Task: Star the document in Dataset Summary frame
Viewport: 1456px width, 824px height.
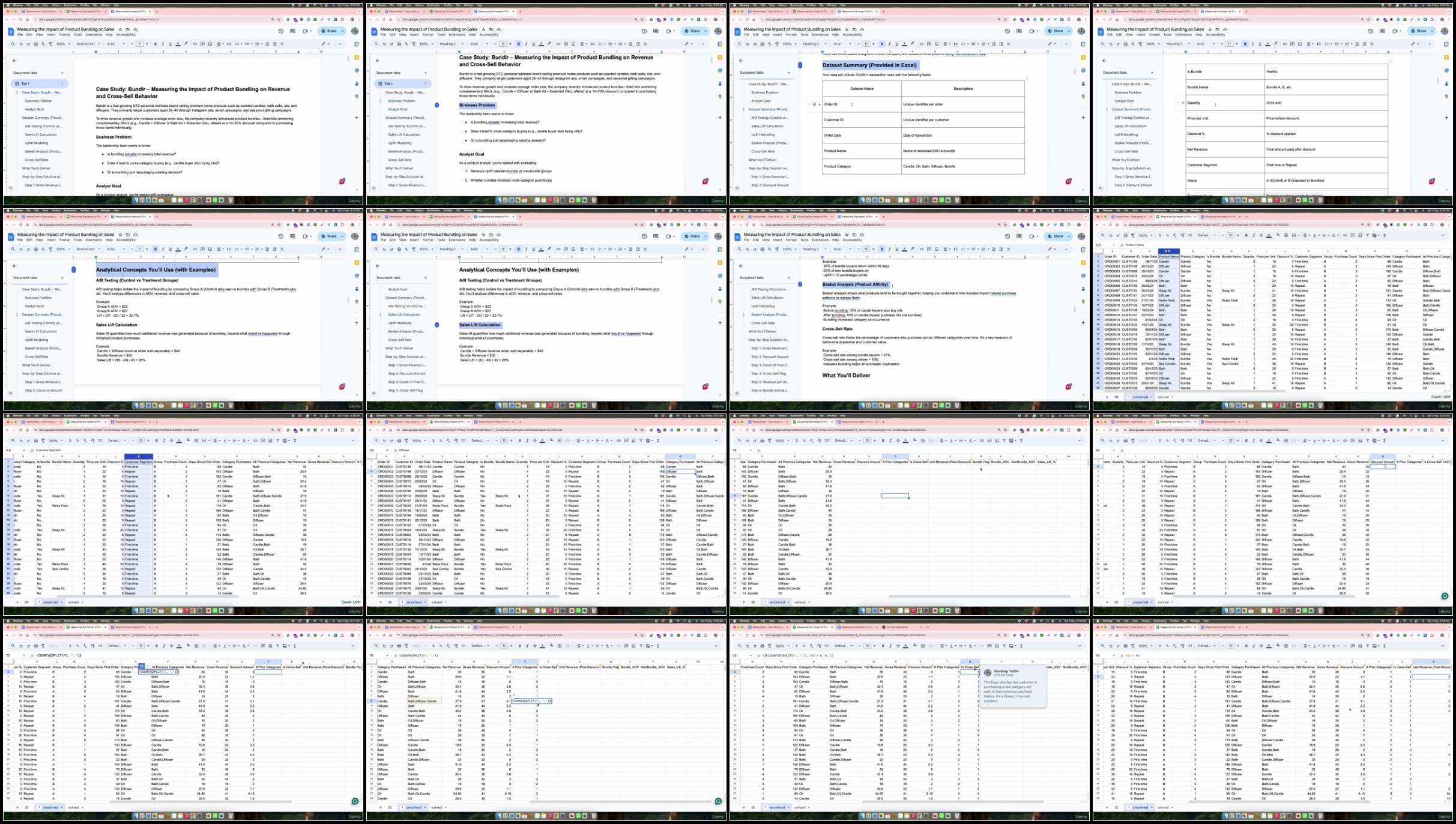Action: pyautogui.click(x=847, y=29)
